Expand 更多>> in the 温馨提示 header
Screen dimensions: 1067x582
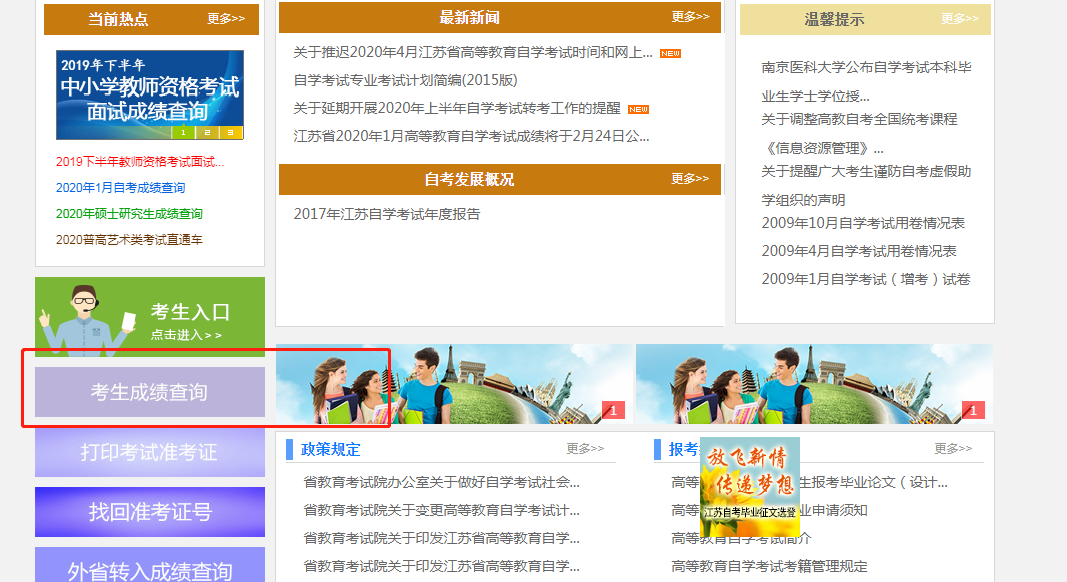[959, 19]
